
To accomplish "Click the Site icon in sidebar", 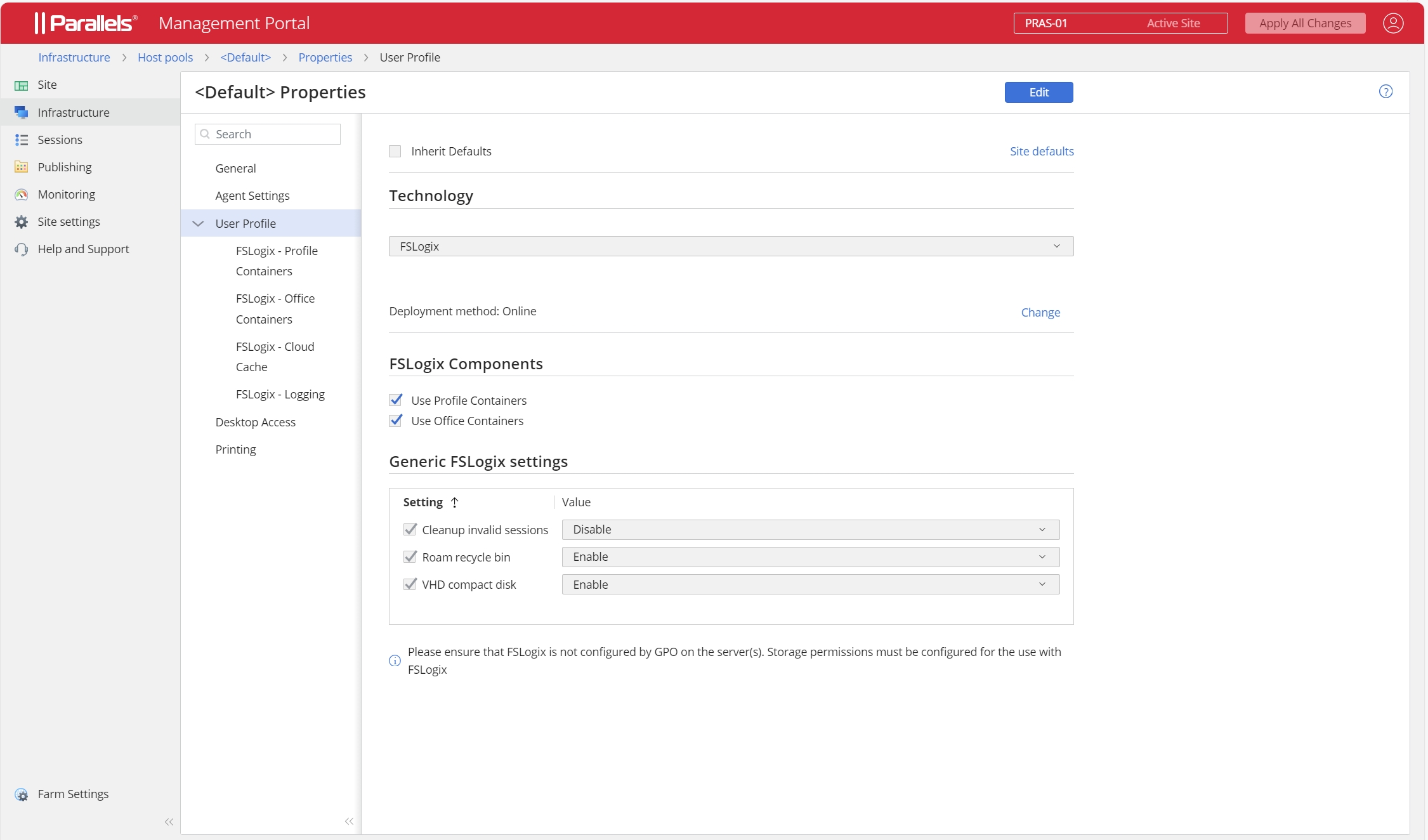I will pyautogui.click(x=22, y=85).
